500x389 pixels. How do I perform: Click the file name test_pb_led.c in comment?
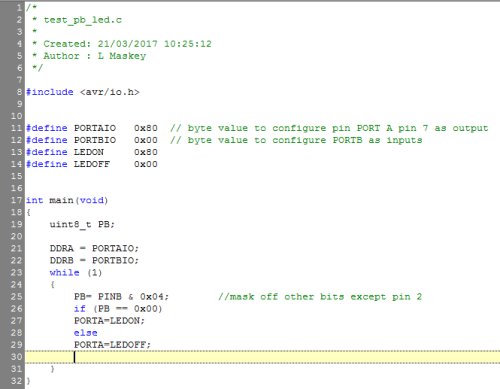[x=83, y=20]
